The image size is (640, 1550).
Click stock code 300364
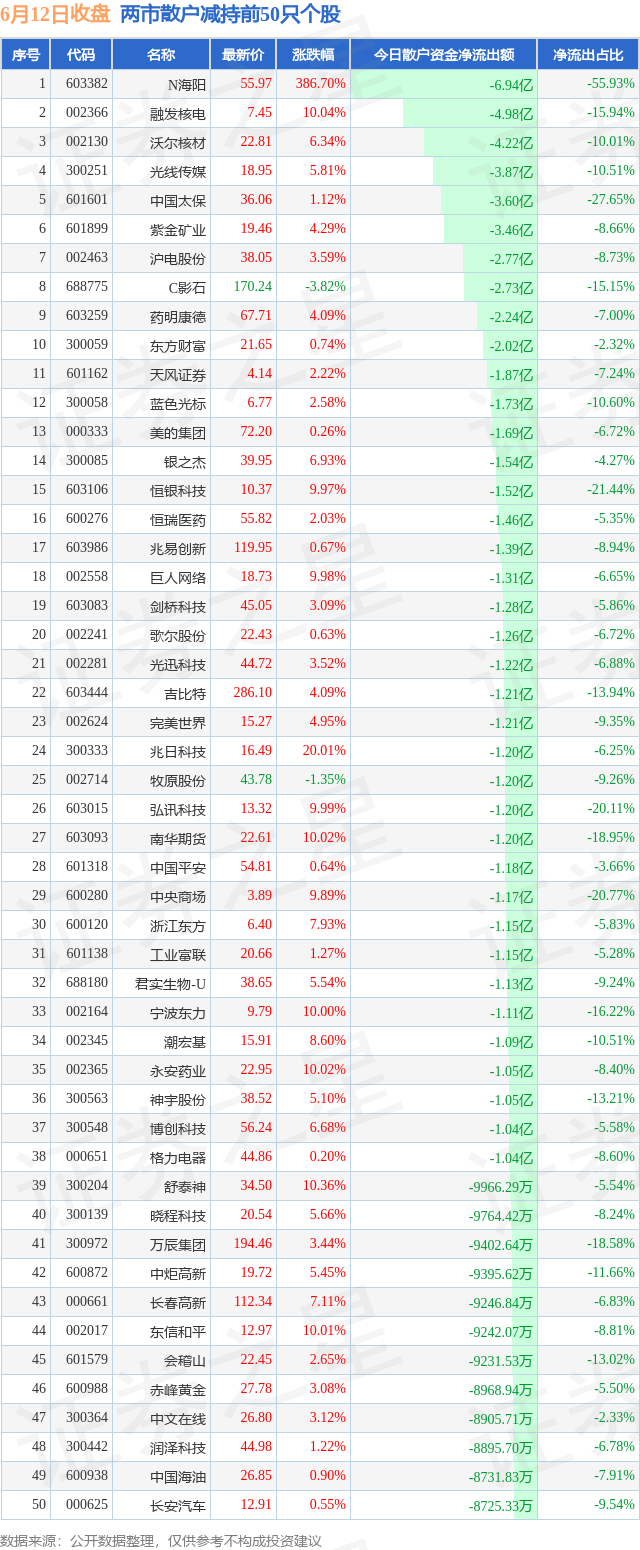(x=87, y=1418)
